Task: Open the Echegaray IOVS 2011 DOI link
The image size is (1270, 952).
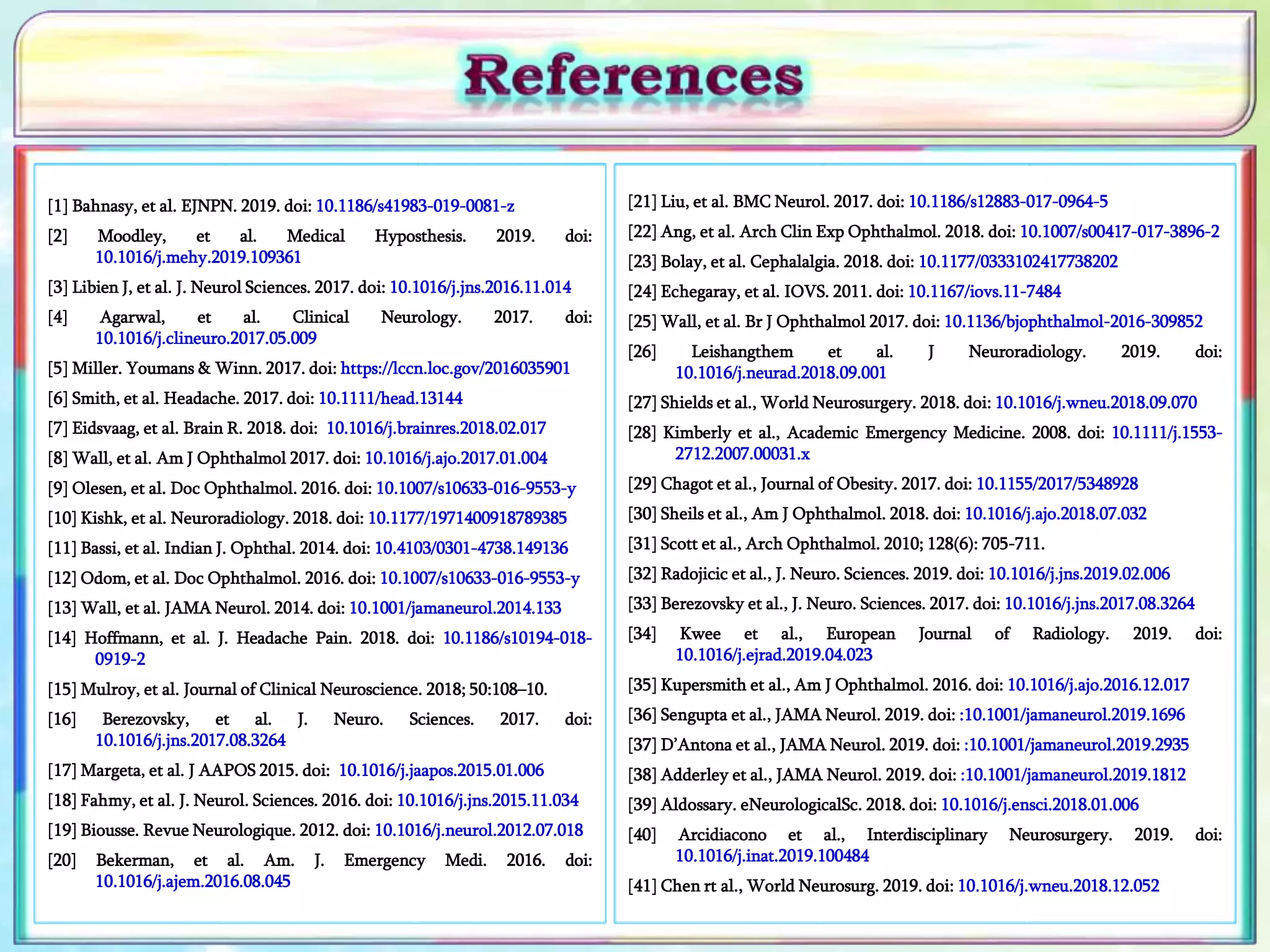Action: (984, 291)
